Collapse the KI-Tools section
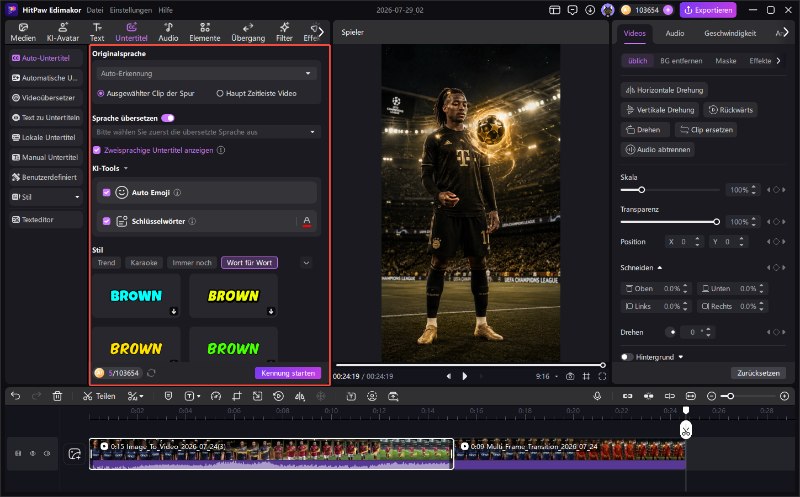 (126, 168)
